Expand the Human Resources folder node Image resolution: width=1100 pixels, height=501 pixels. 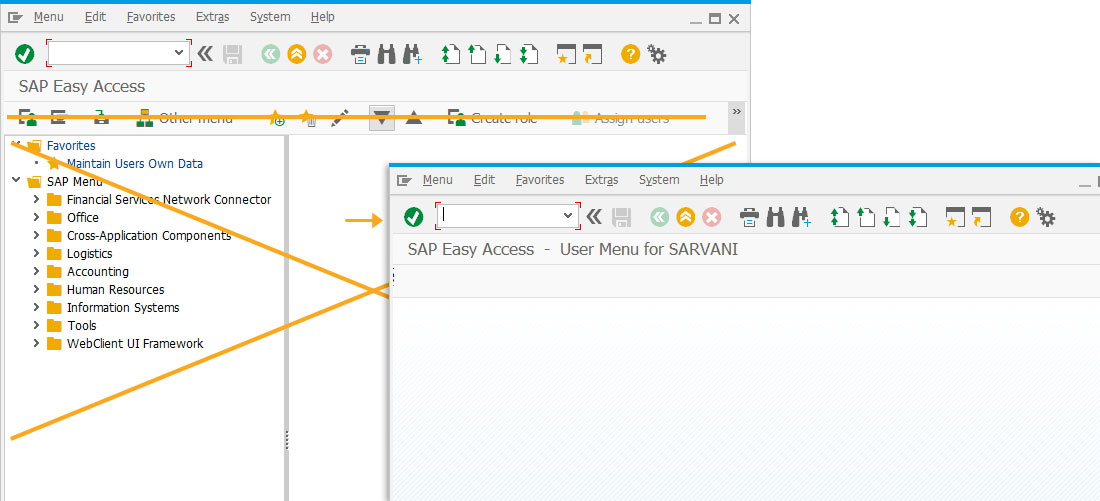click(x=36, y=289)
